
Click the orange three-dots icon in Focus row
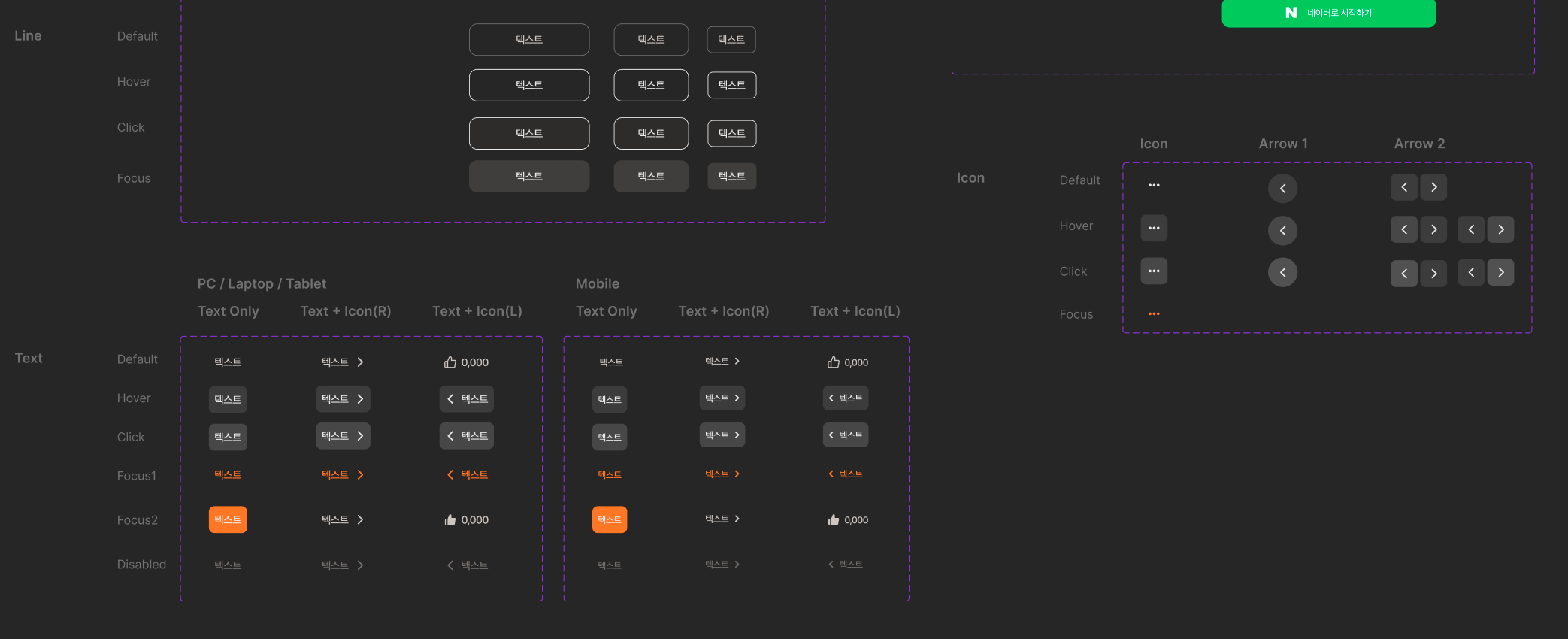[1154, 314]
